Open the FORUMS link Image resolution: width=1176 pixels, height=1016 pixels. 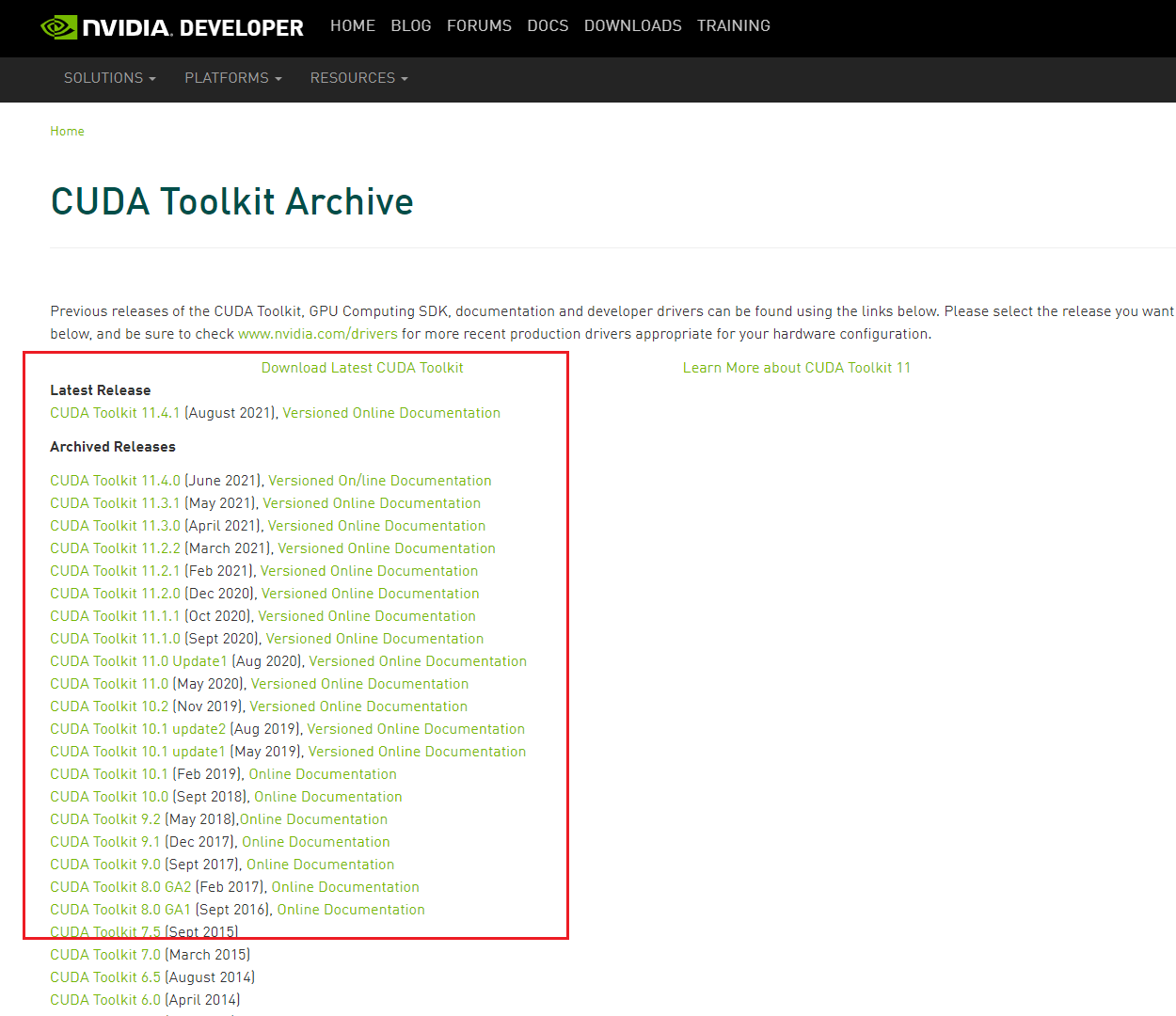(x=479, y=26)
